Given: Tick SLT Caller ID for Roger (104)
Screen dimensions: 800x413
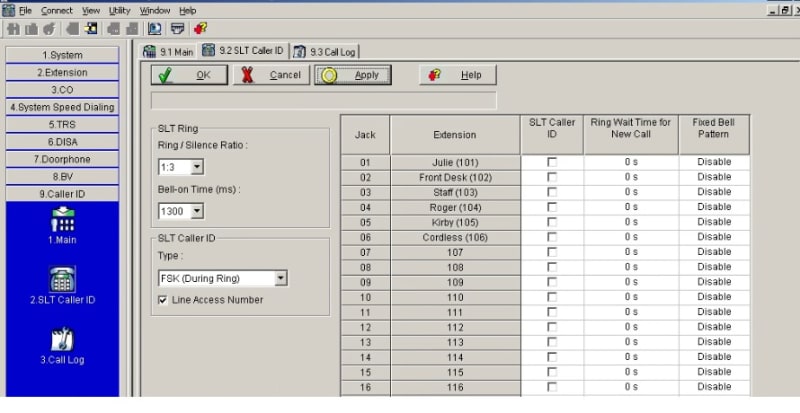Looking at the screenshot, I should 552,207.
